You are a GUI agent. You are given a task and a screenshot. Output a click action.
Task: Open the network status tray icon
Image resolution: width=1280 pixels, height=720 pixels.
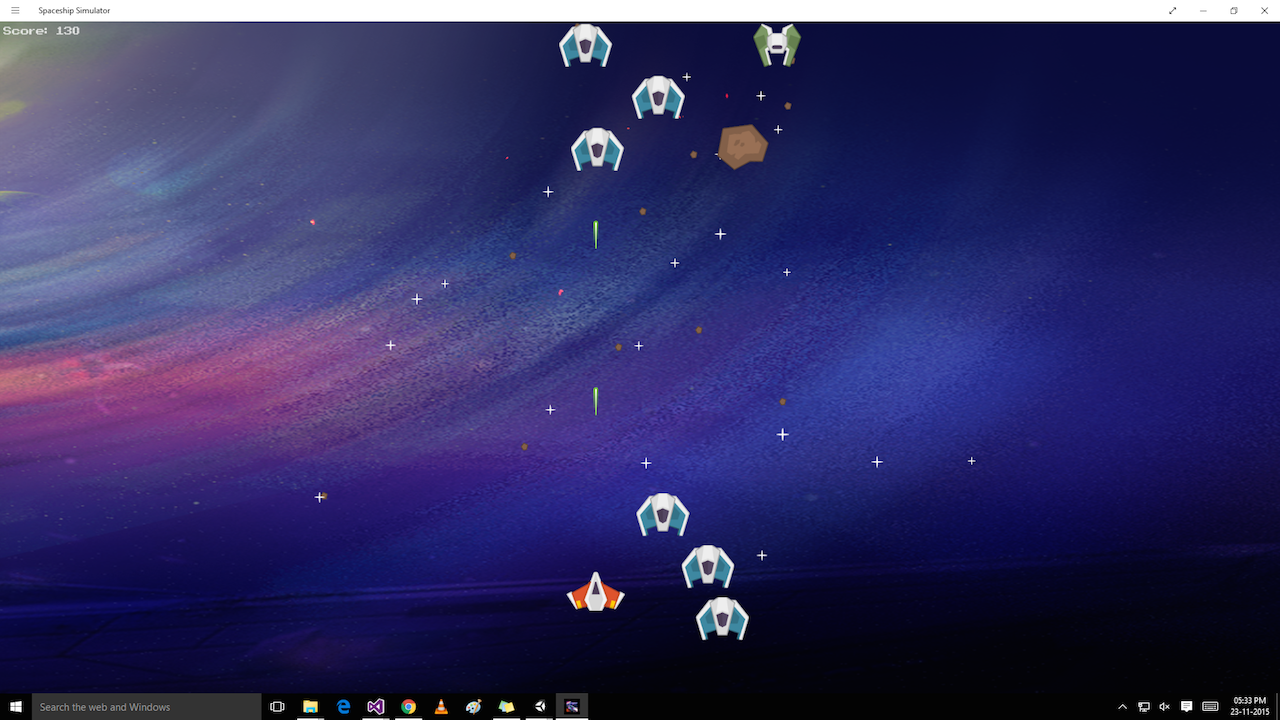point(1144,707)
